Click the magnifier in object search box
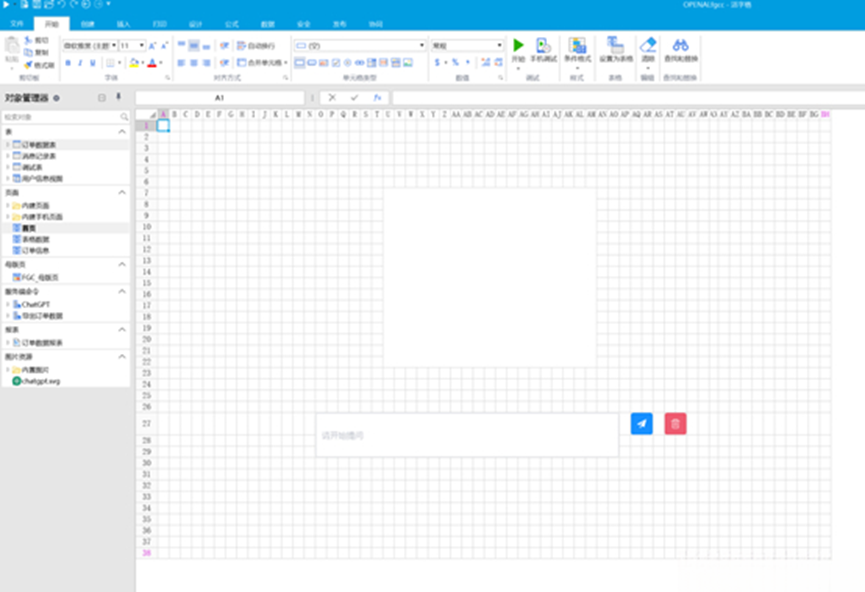 [124, 117]
